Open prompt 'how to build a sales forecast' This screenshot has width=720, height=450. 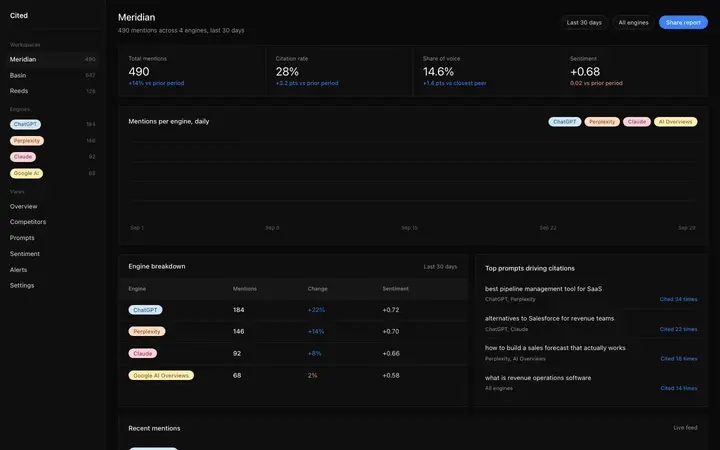(x=555, y=348)
